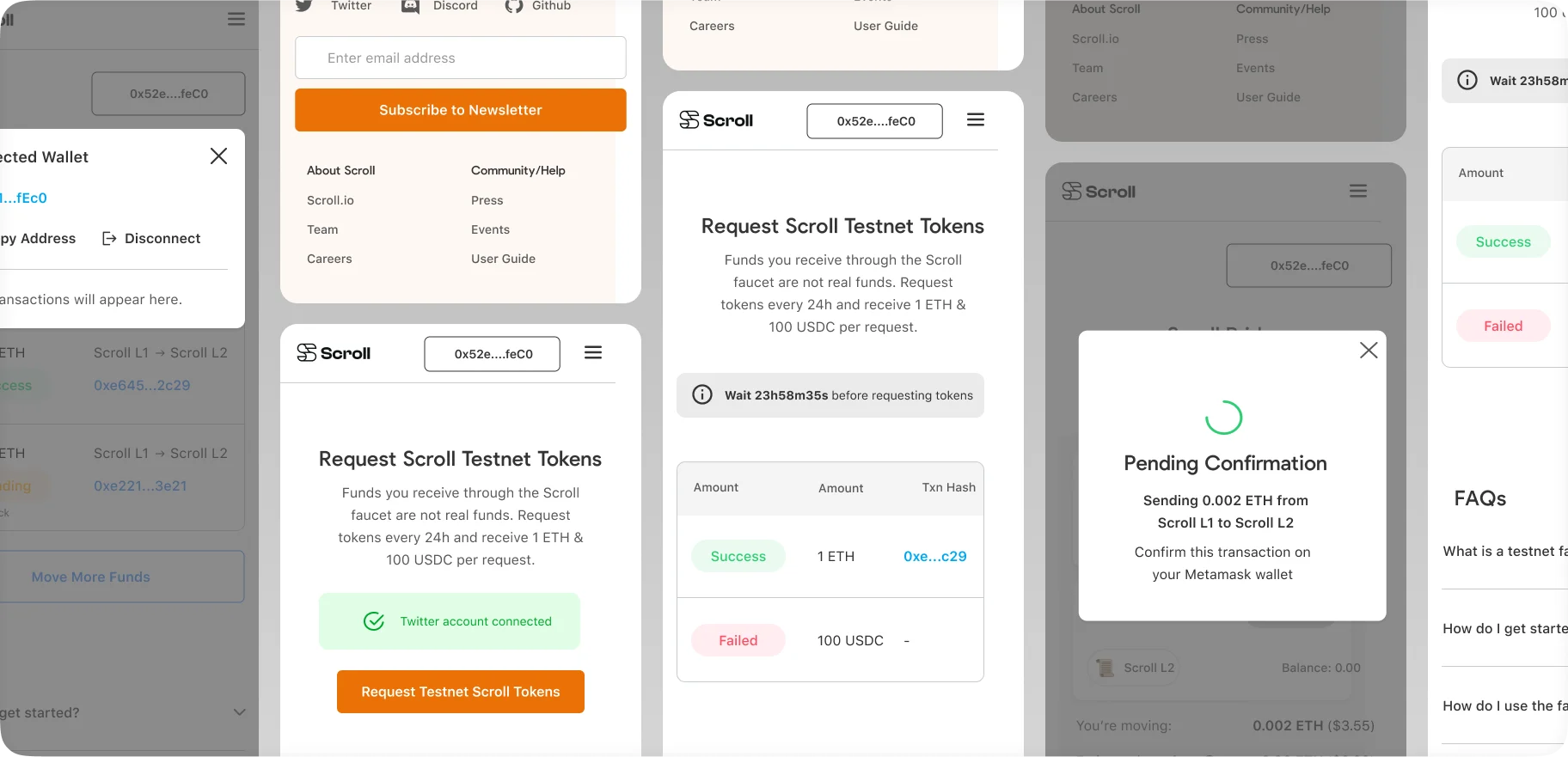Open Events link in light footer
This screenshot has height=757, width=1568.
point(490,229)
